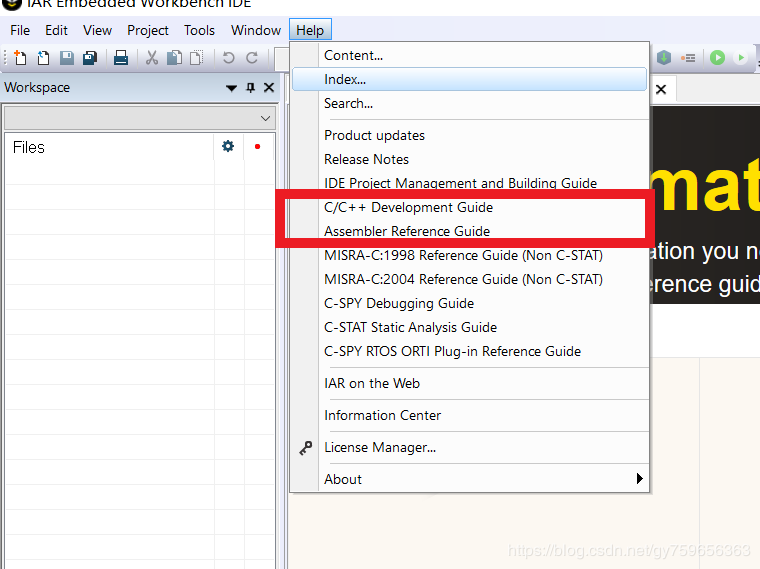
Task: Expand the About submenu
Action: (640, 479)
